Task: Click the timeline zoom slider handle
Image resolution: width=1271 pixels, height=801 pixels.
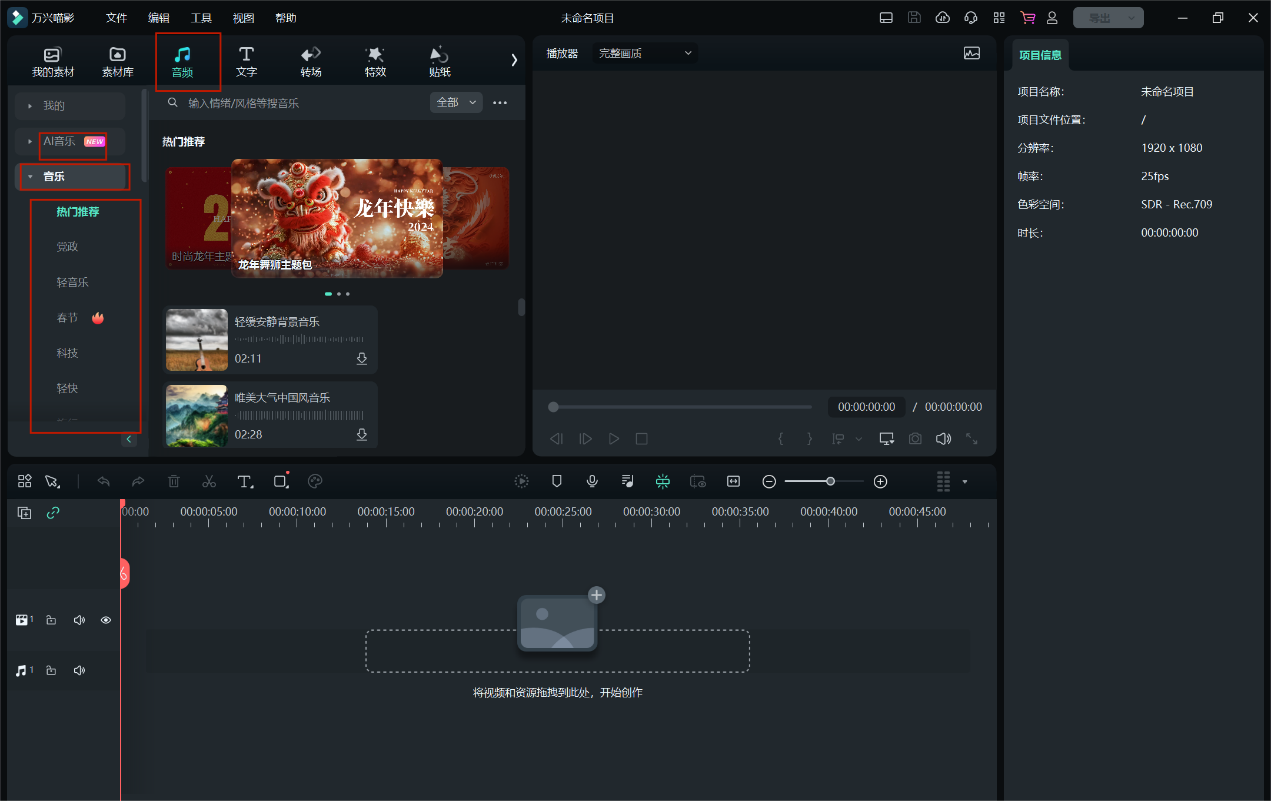Action: tap(830, 481)
